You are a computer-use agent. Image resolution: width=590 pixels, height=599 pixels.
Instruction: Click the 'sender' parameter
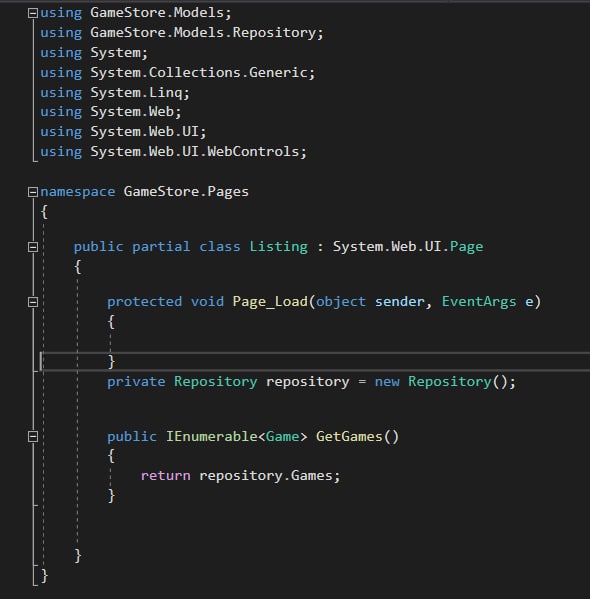(400, 302)
